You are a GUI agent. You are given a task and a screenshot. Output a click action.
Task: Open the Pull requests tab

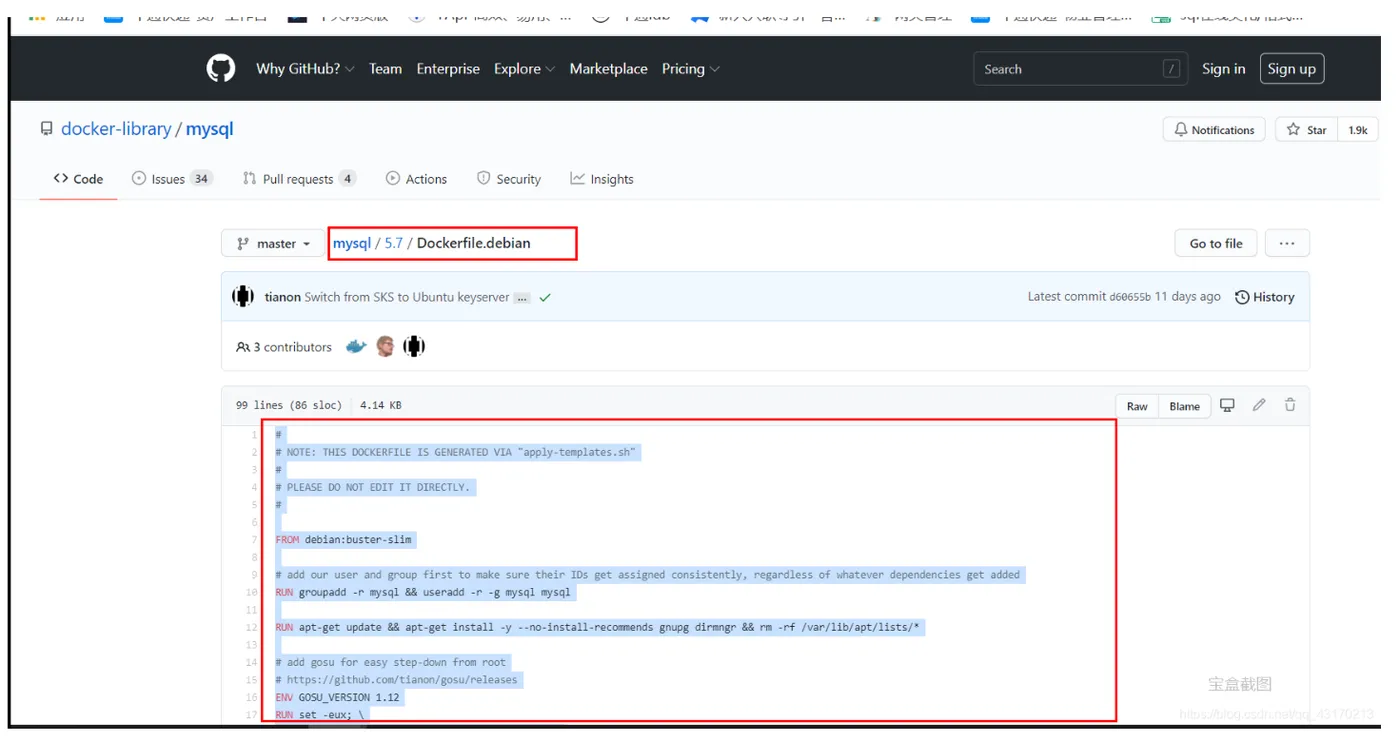click(299, 179)
